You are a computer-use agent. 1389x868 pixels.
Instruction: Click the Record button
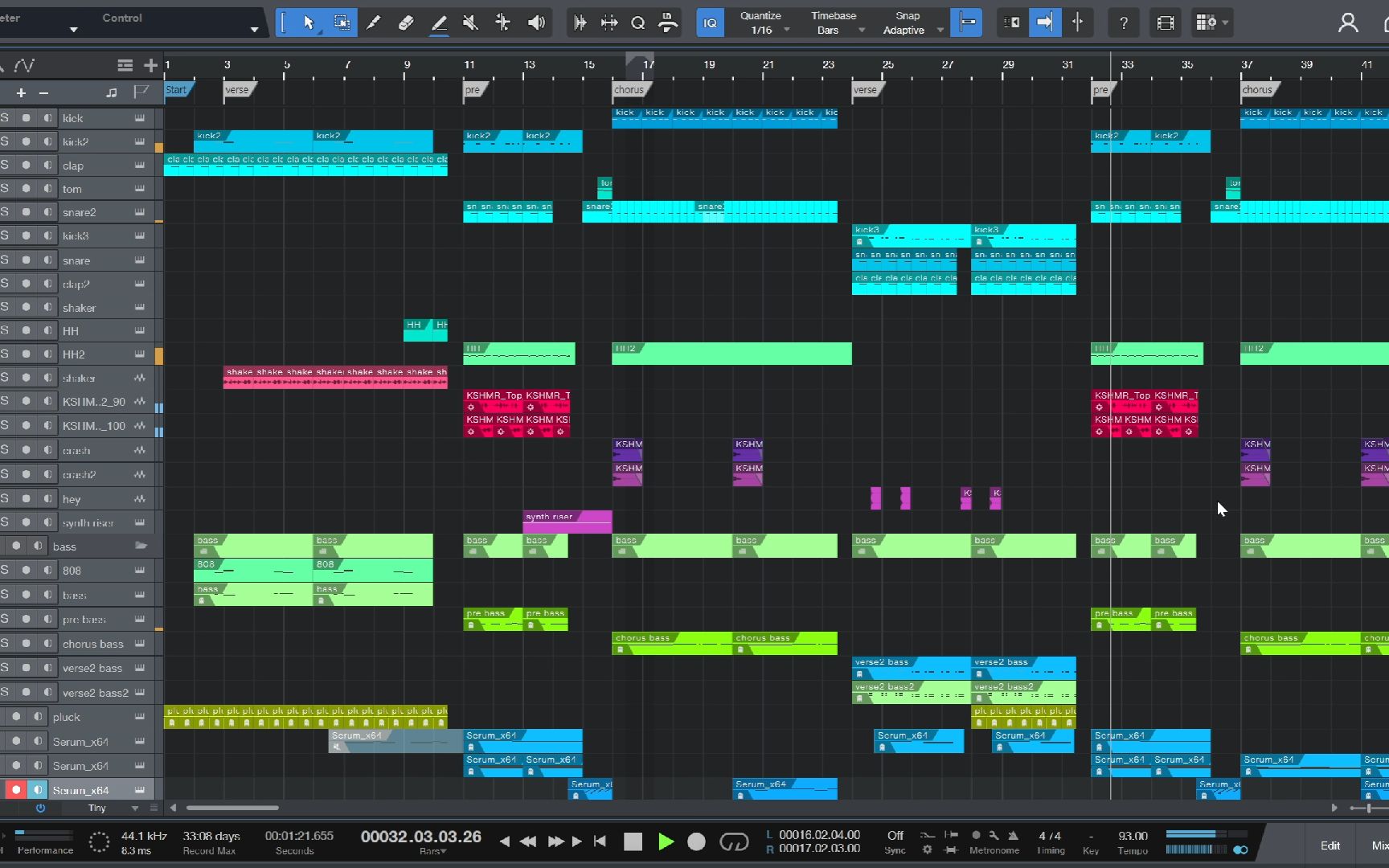tap(697, 841)
